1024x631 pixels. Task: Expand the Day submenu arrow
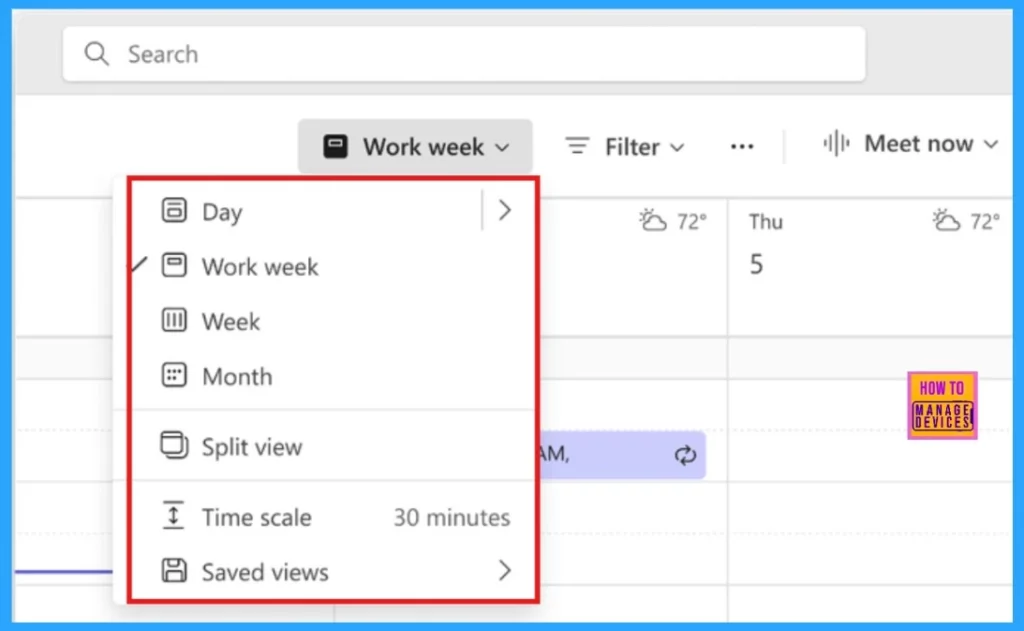click(505, 210)
